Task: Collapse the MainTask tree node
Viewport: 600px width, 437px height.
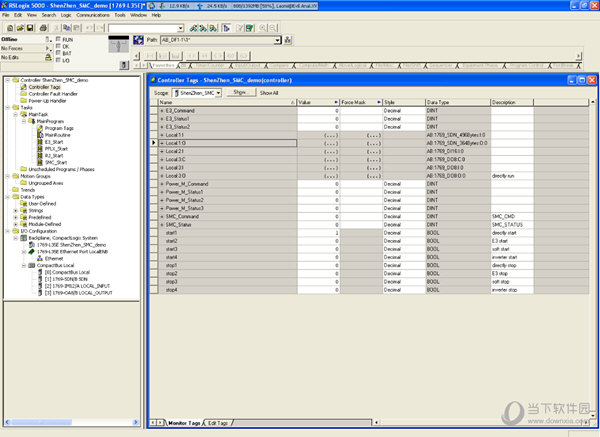Action: [16, 114]
